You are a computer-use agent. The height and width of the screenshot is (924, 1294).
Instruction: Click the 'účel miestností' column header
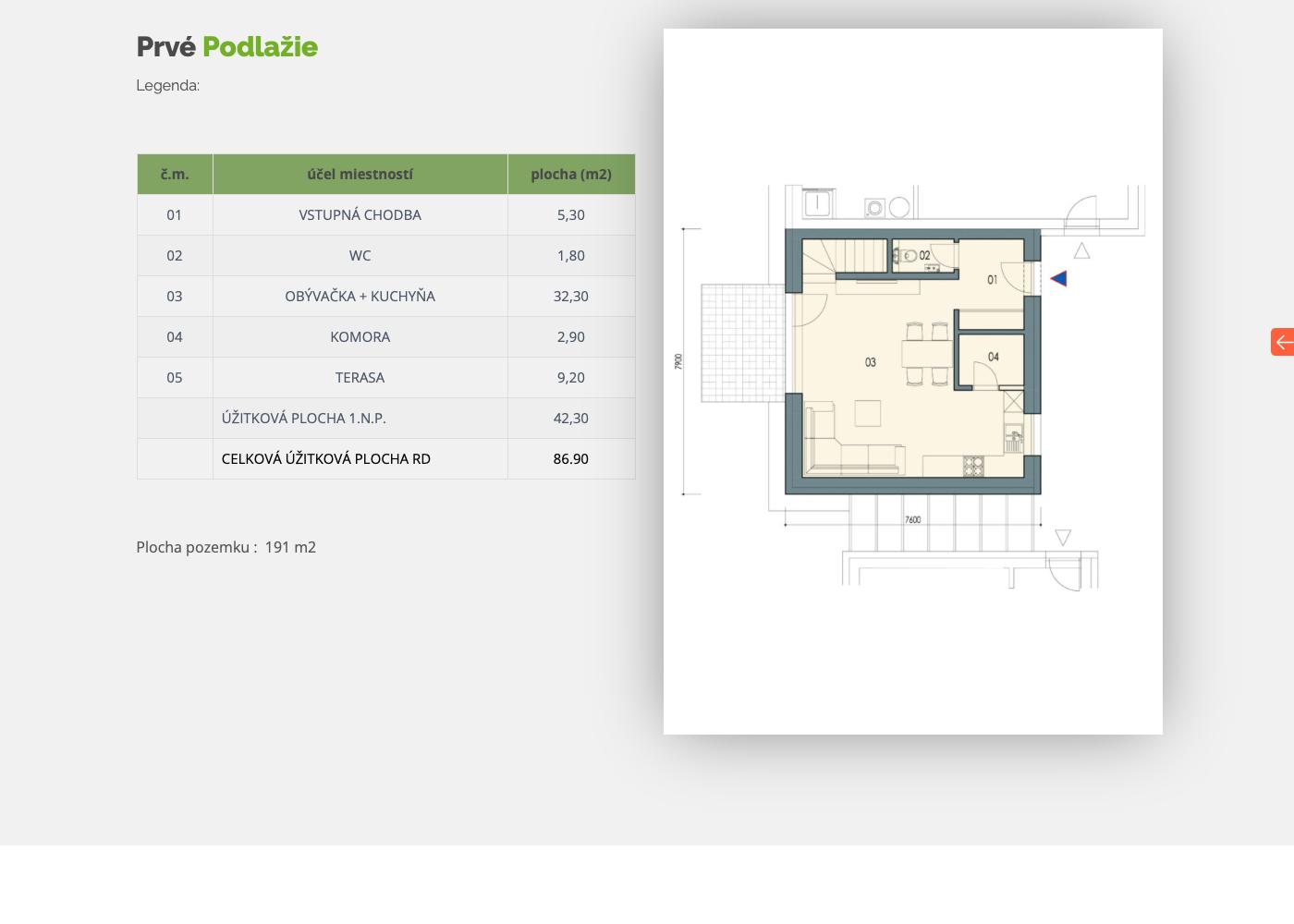pyautogui.click(x=360, y=174)
